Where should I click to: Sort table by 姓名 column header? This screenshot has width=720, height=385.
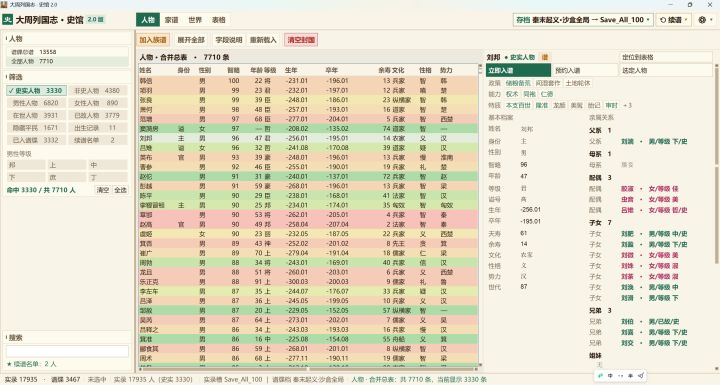(146, 70)
